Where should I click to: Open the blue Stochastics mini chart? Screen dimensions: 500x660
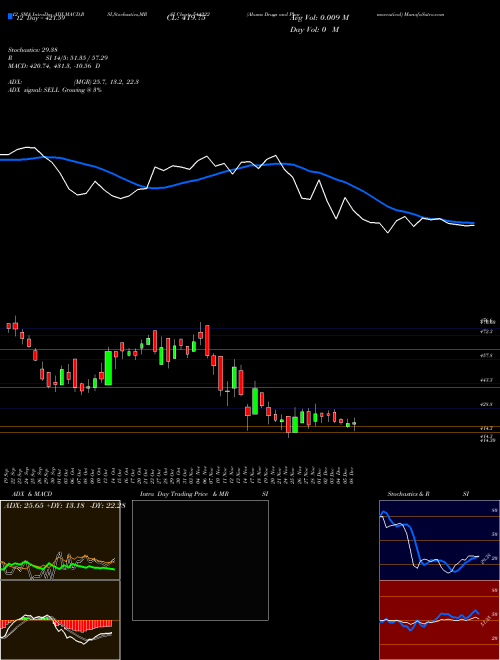439,540
